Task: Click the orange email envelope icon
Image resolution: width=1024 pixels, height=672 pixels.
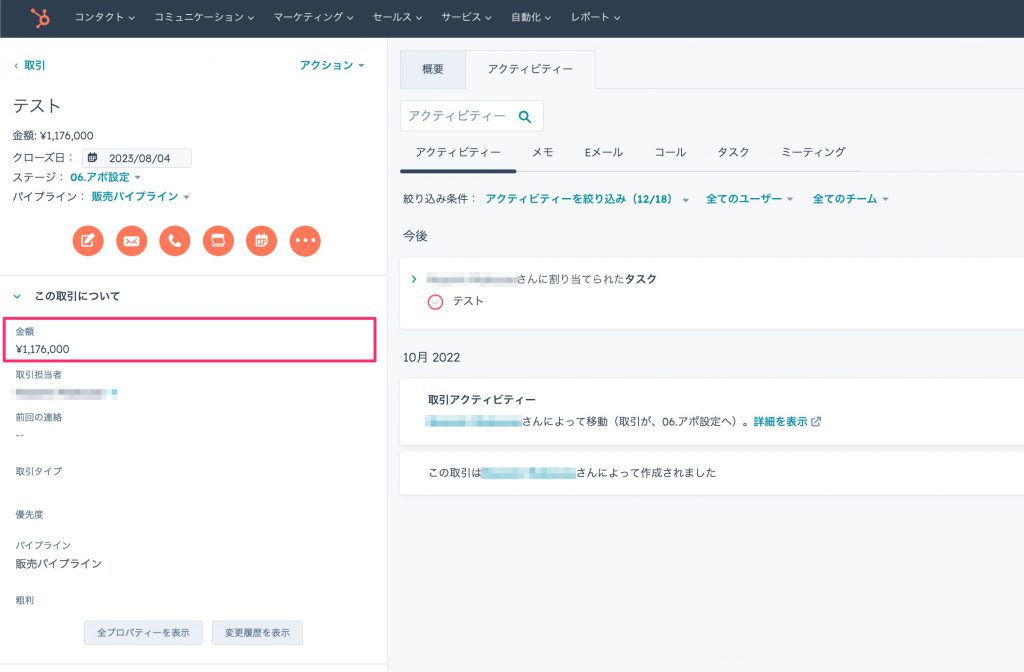Action: pos(131,241)
